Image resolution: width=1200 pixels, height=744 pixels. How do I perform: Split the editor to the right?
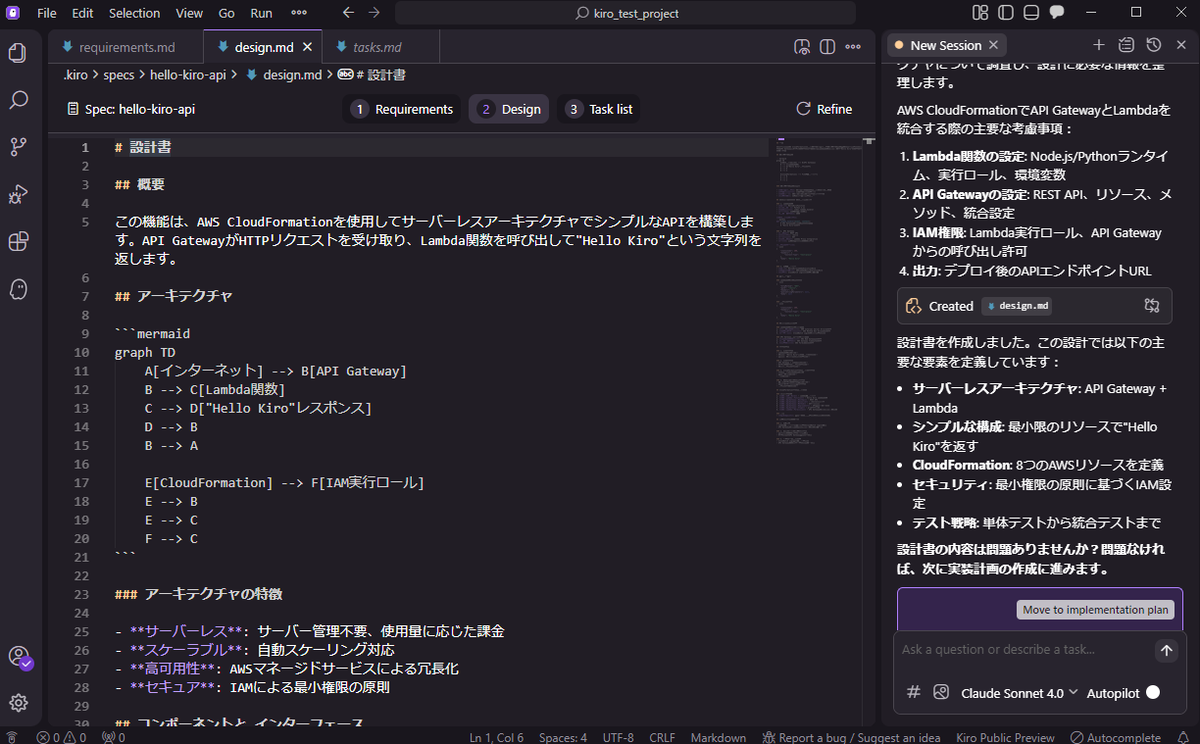pos(827,47)
